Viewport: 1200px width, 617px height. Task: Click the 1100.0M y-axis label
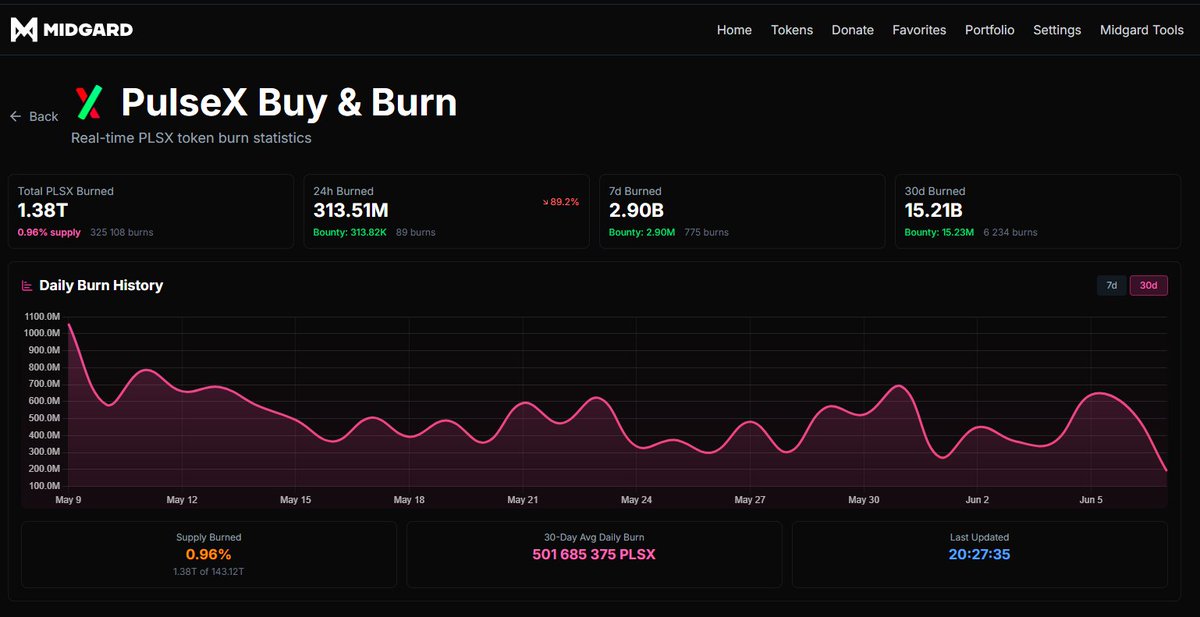pyautogui.click(x=41, y=317)
